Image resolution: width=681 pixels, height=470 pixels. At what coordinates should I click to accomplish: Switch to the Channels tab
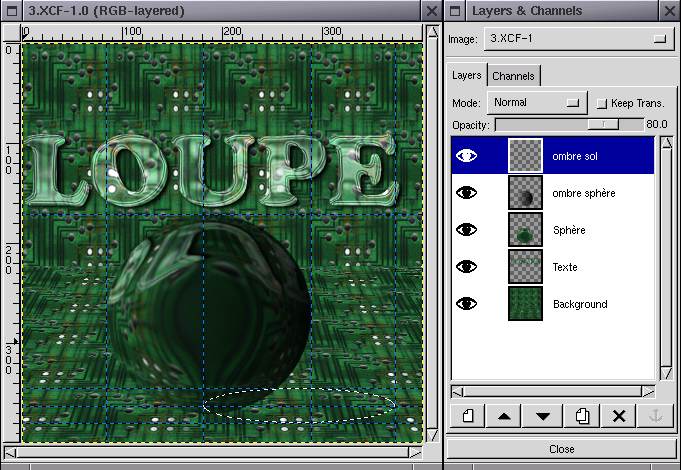coord(513,76)
